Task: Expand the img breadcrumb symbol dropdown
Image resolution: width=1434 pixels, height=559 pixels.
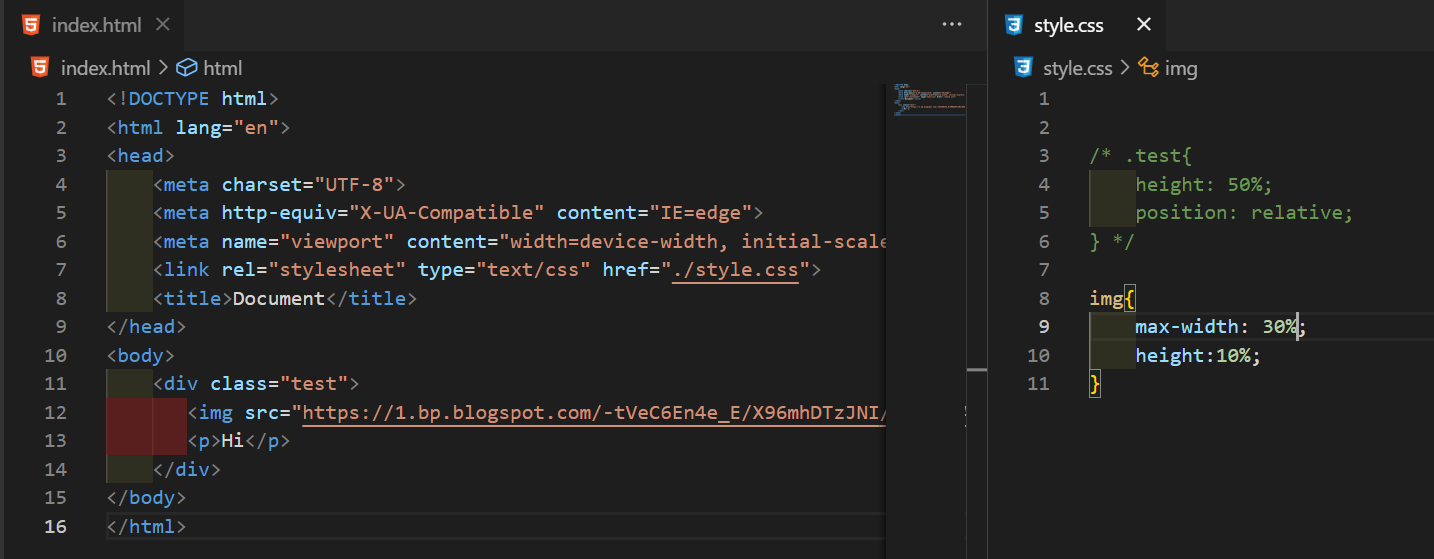Action: 1181,68
